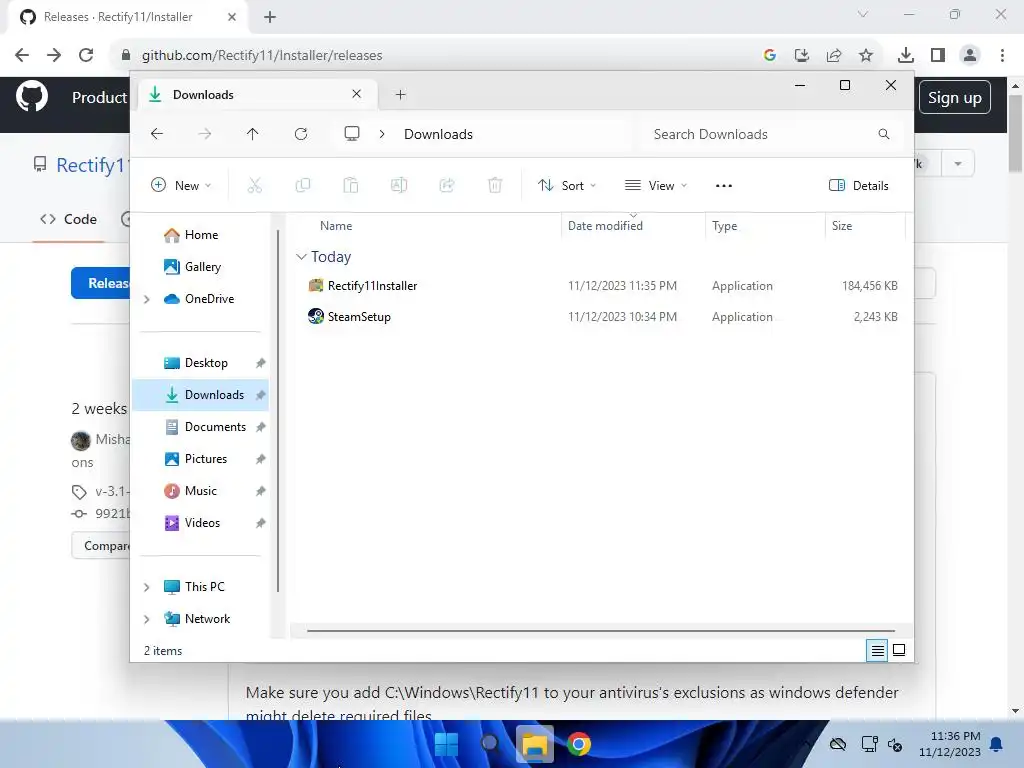This screenshot has width=1024, height=768.
Task: Open GitHub home via Octocat logo
Action: coord(31,97)
